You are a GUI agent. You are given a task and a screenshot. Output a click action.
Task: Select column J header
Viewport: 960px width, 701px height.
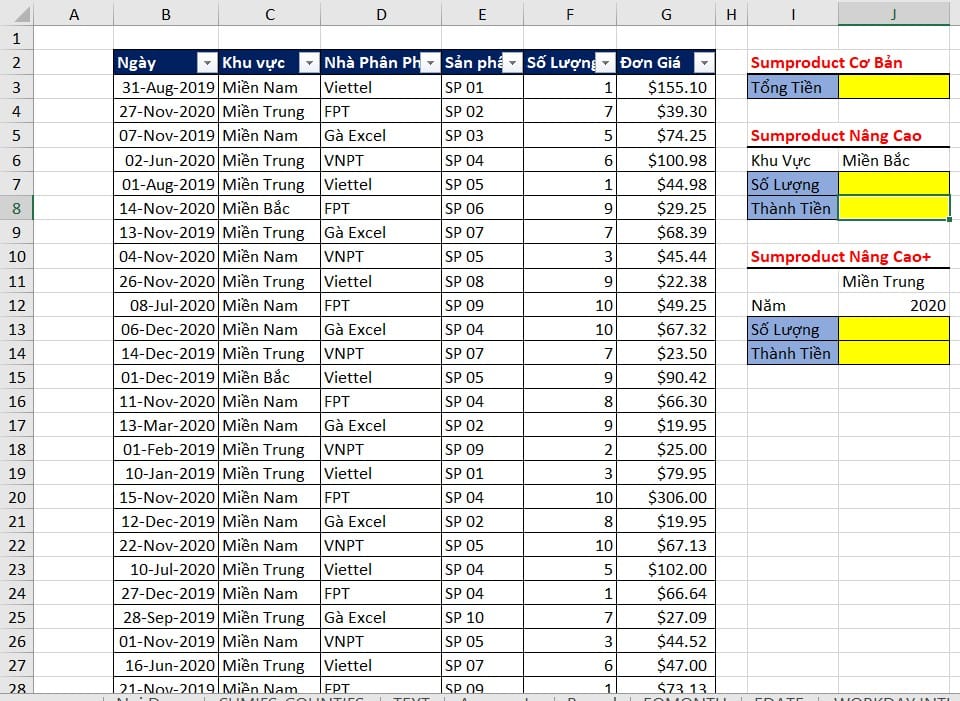893,14
